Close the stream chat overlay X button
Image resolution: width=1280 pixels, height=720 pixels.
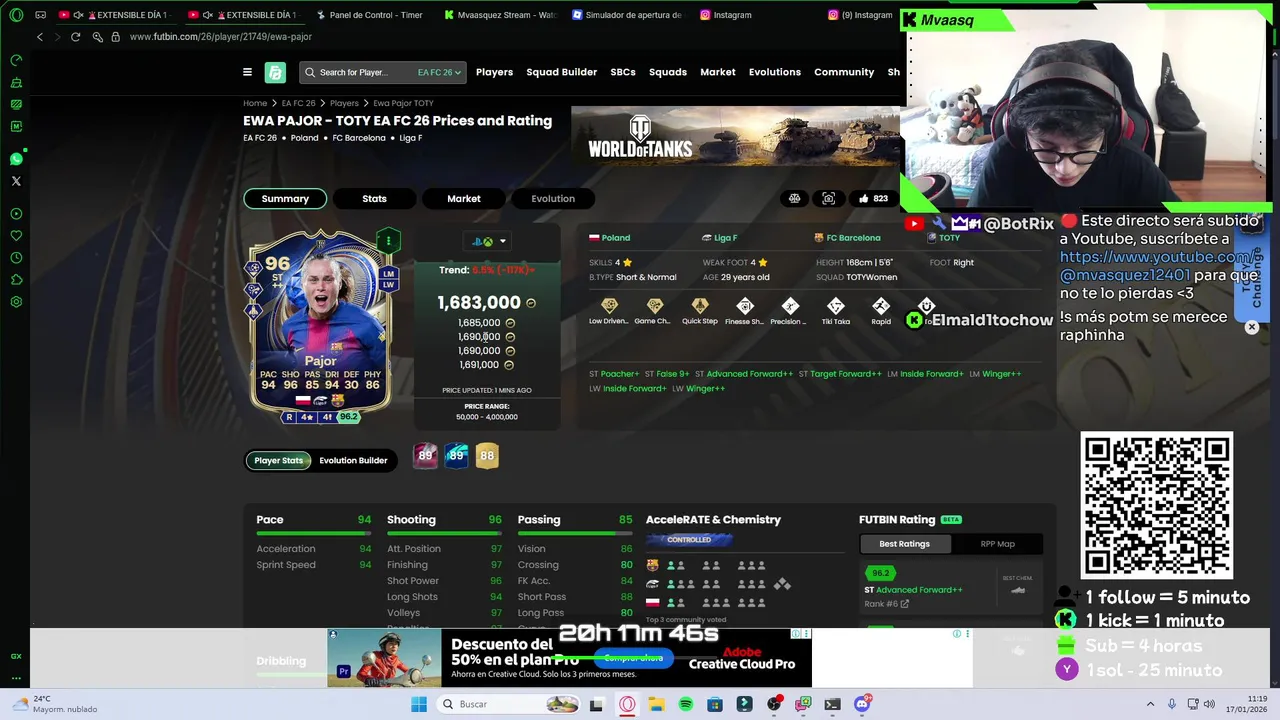[1251, 327]
